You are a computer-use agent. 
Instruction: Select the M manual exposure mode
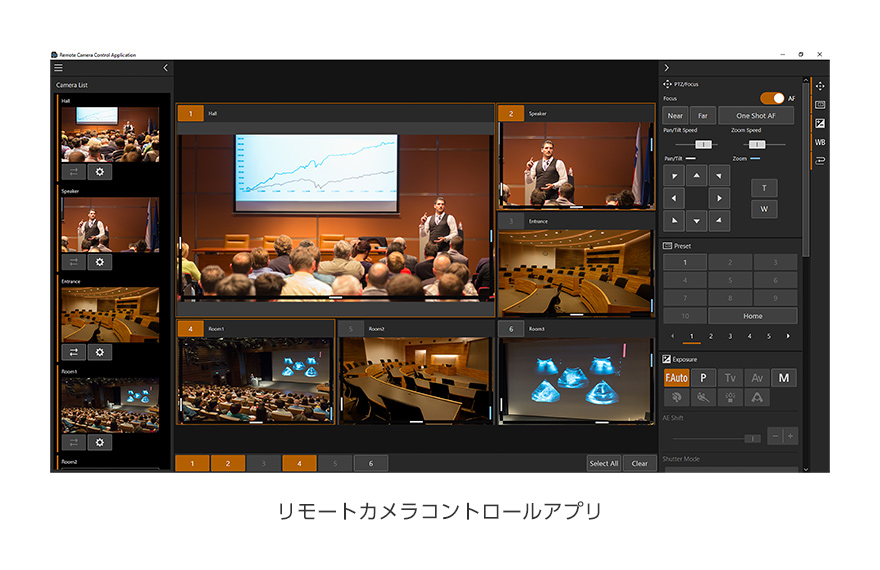tap(784, 378)
